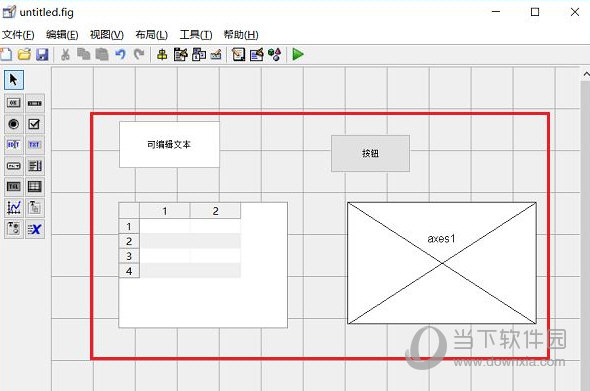Viewport: 590px width, 391px height.
Task: Click the New Figure toolbar icon
Action: (6, 55)
